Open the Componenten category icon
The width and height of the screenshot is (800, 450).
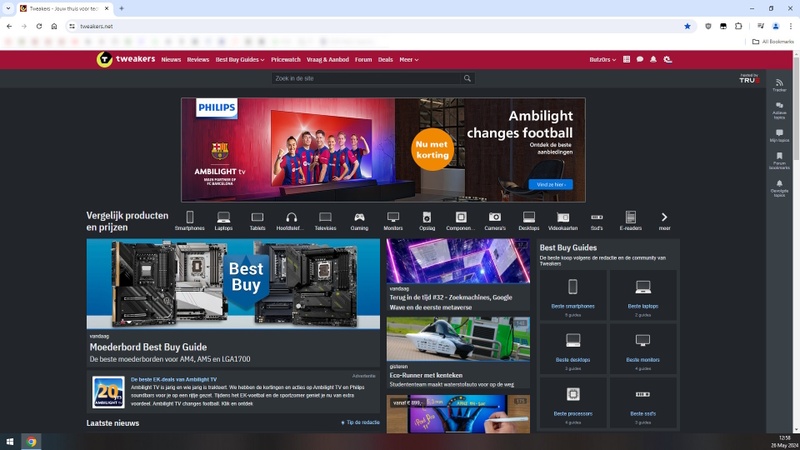(x=461, y=221)
